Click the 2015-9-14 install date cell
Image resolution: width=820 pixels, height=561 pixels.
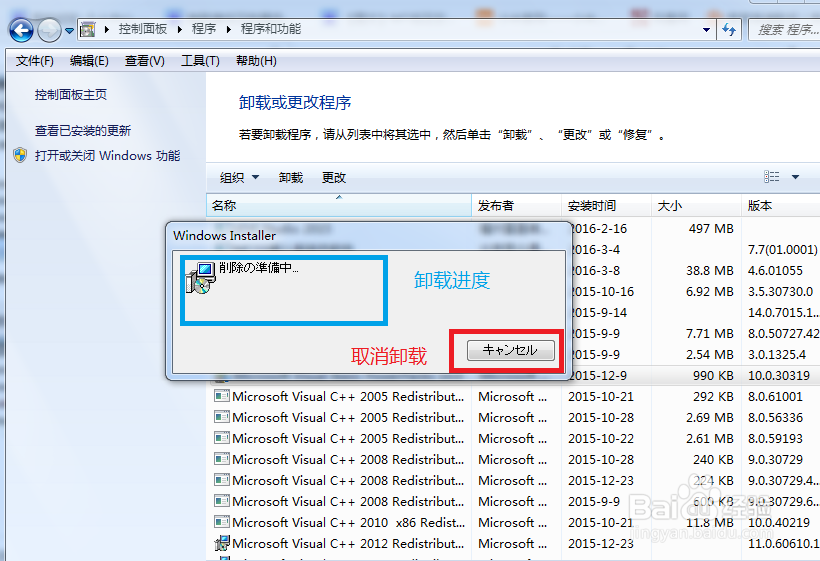(x=599, y=312)
